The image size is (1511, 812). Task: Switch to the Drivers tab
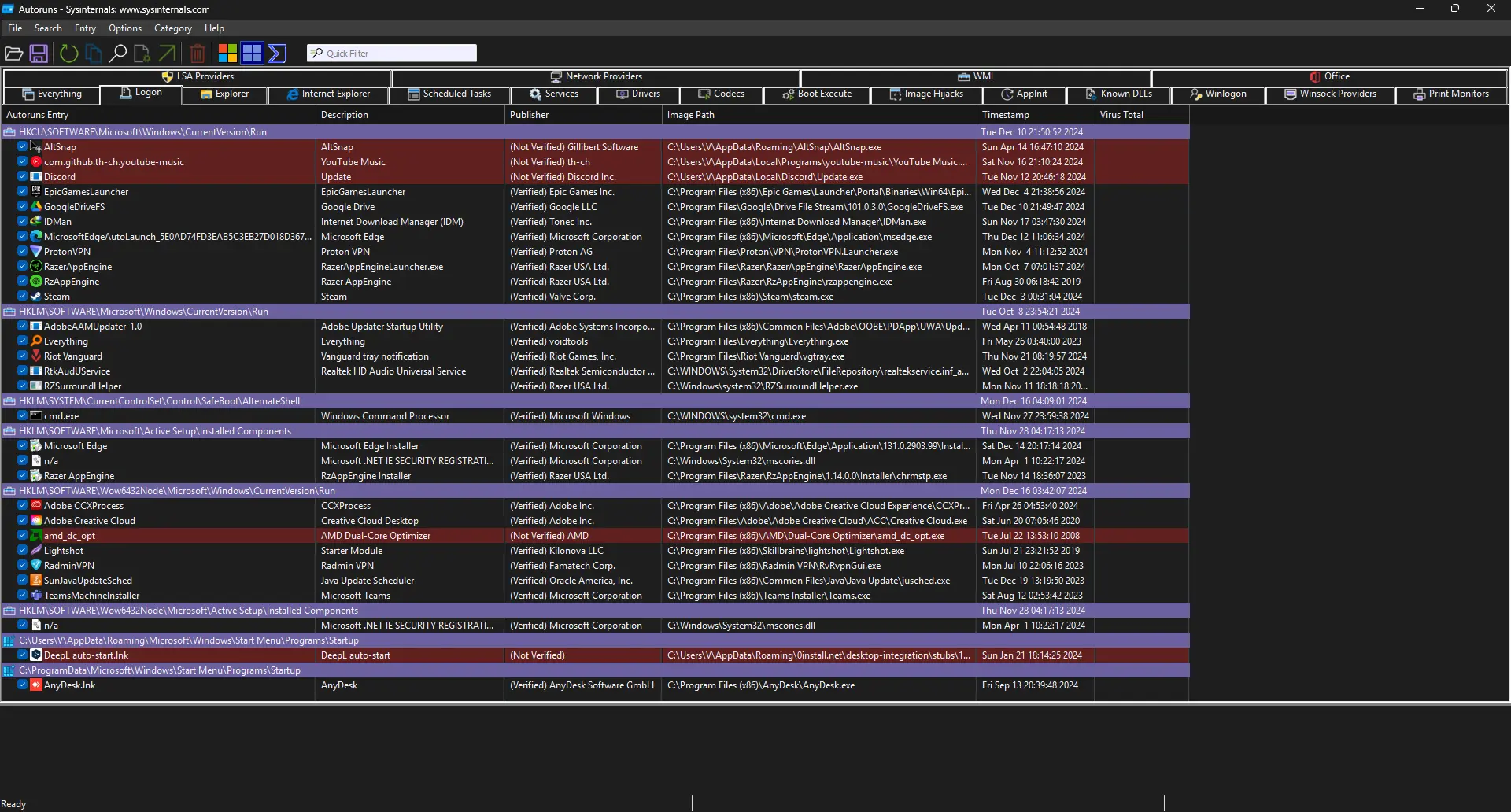(x=638, y=94)
